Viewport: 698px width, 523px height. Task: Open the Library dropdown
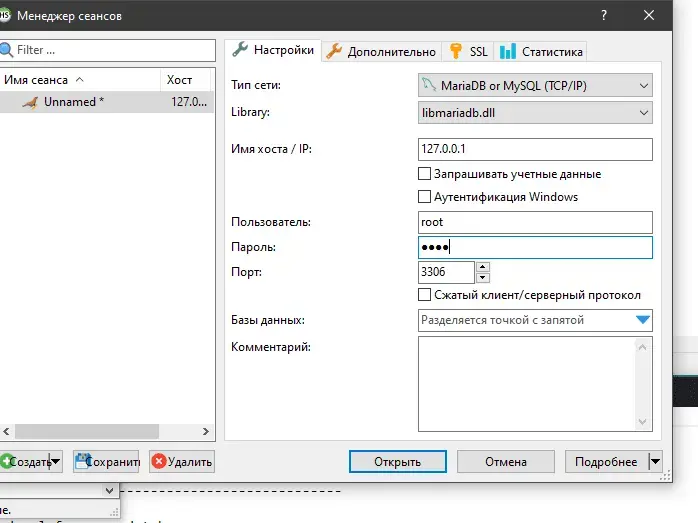(x=535, y=113)
